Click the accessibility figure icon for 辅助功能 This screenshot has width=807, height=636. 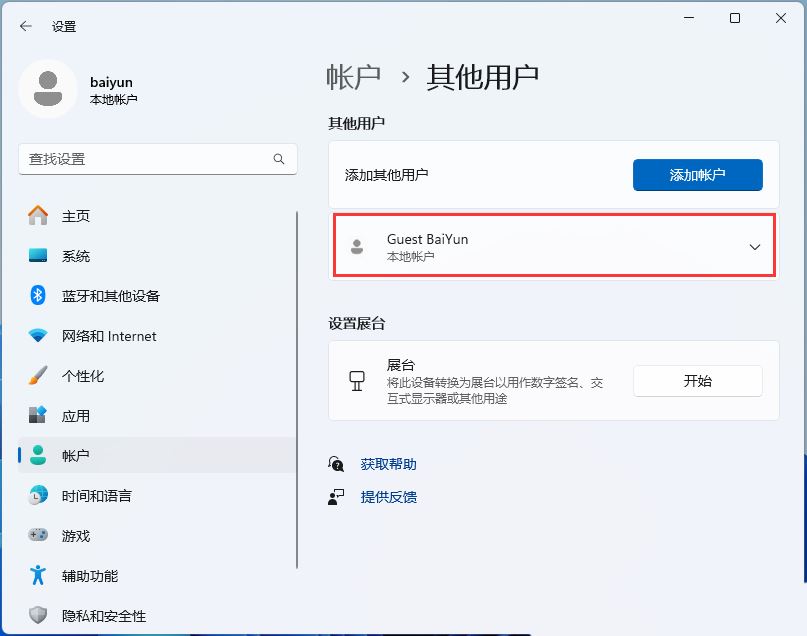(38, 575)
